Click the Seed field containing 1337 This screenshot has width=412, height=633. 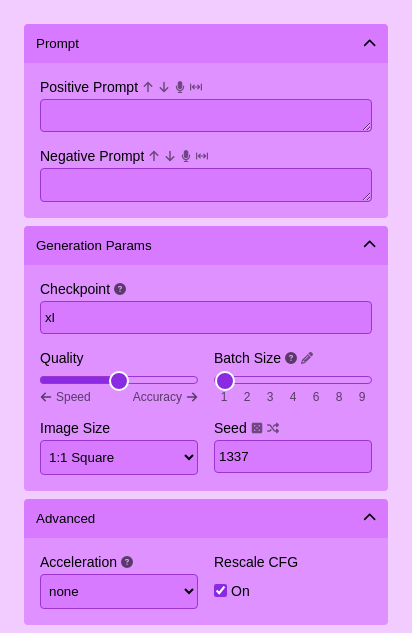pos(293,457)
